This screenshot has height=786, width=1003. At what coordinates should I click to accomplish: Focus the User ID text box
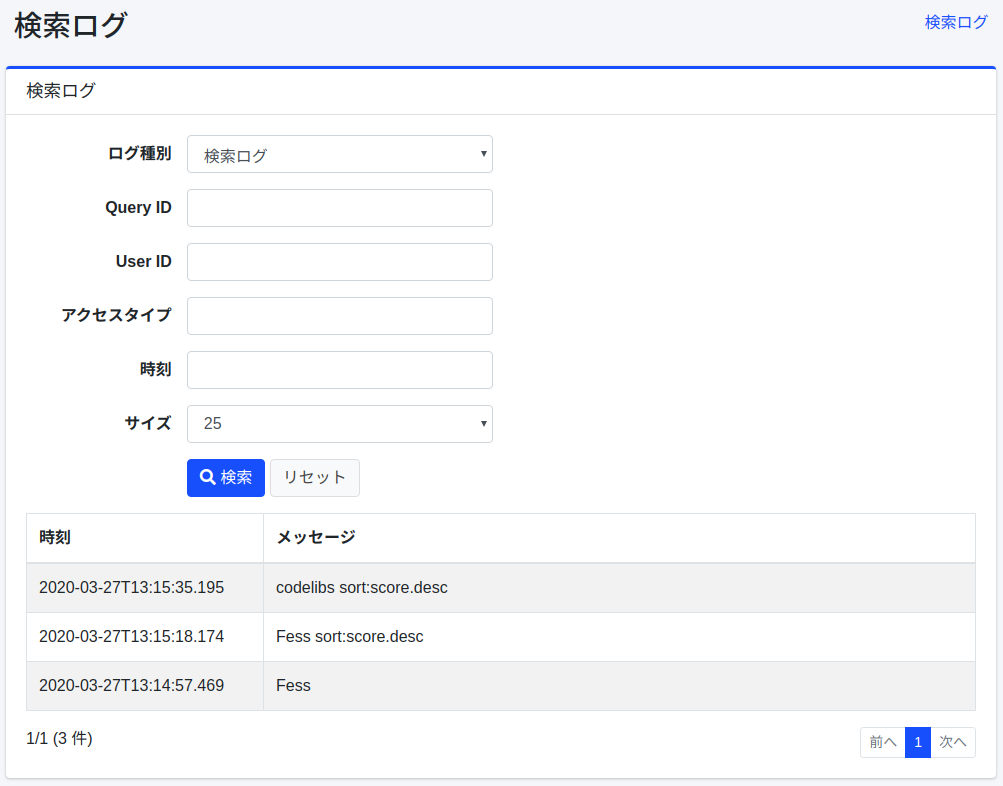pos(339,262)
